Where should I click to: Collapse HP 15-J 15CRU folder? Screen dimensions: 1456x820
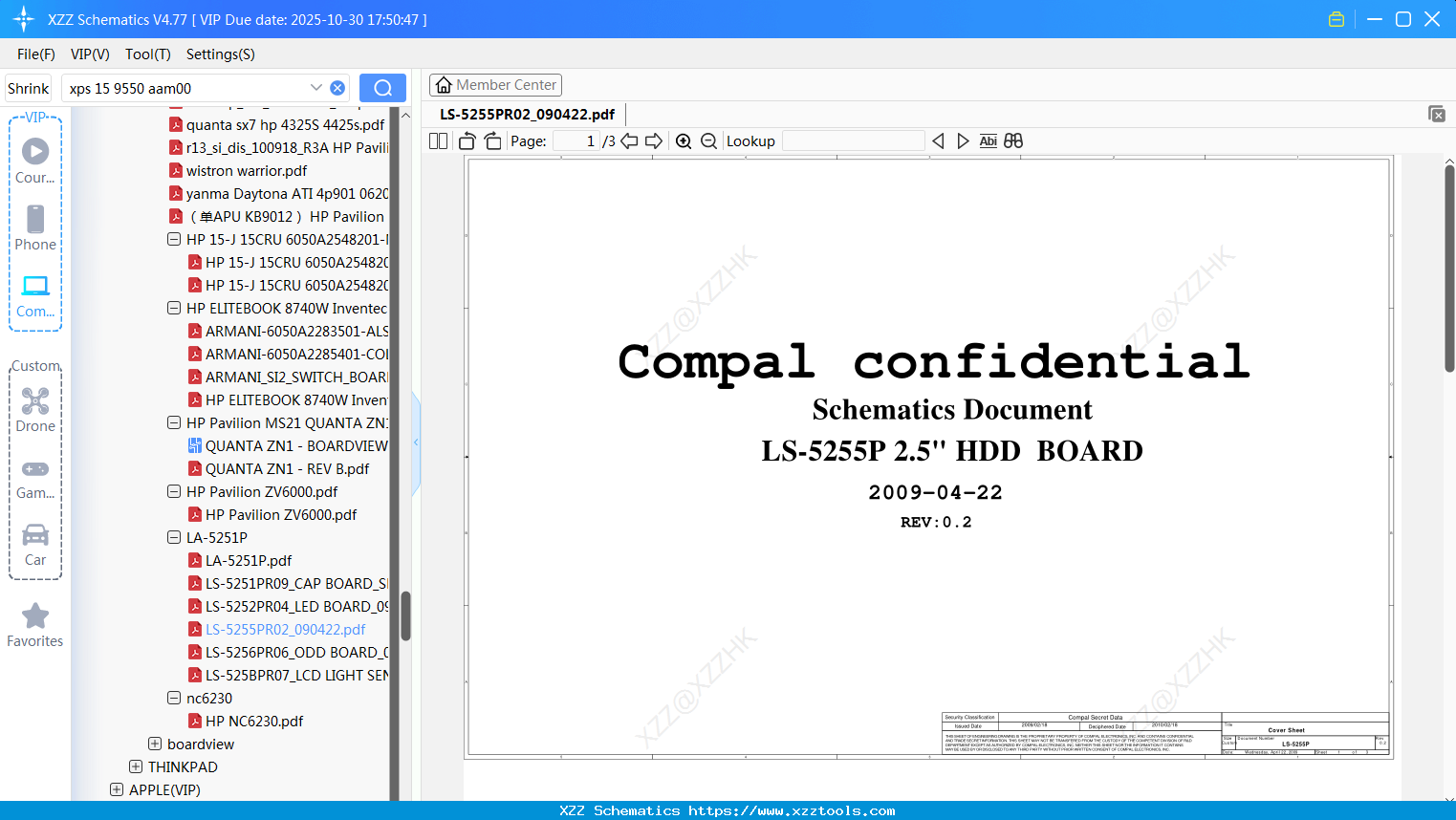[174, 239]
